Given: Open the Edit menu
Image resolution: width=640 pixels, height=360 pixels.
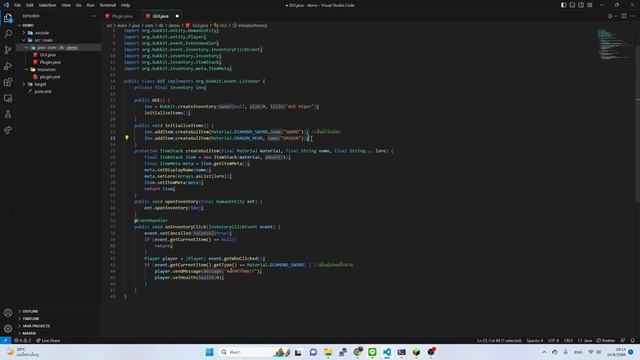Looking at the screenshot, I should click(30, 5).
